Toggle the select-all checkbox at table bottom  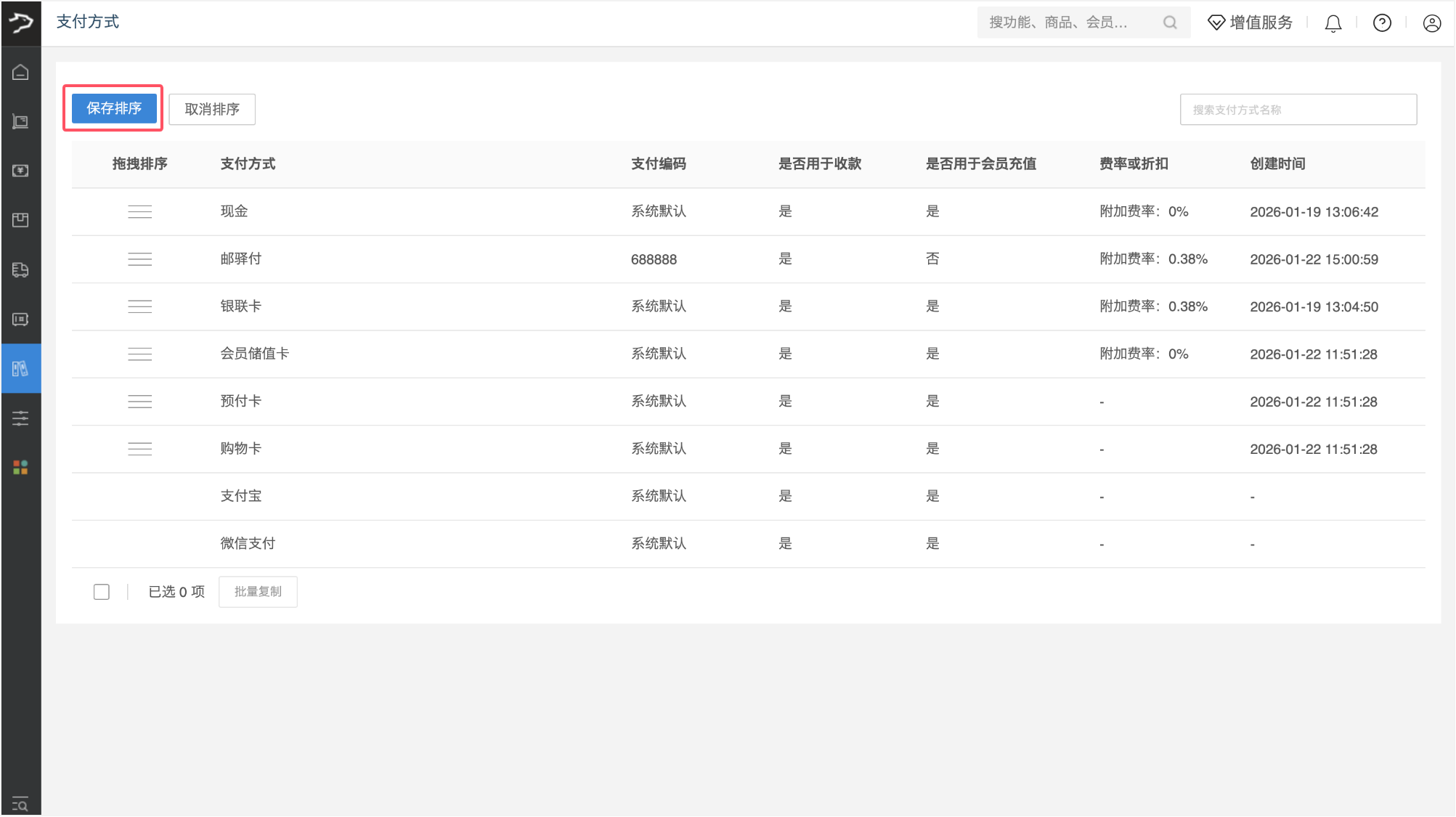coord(102,592)
